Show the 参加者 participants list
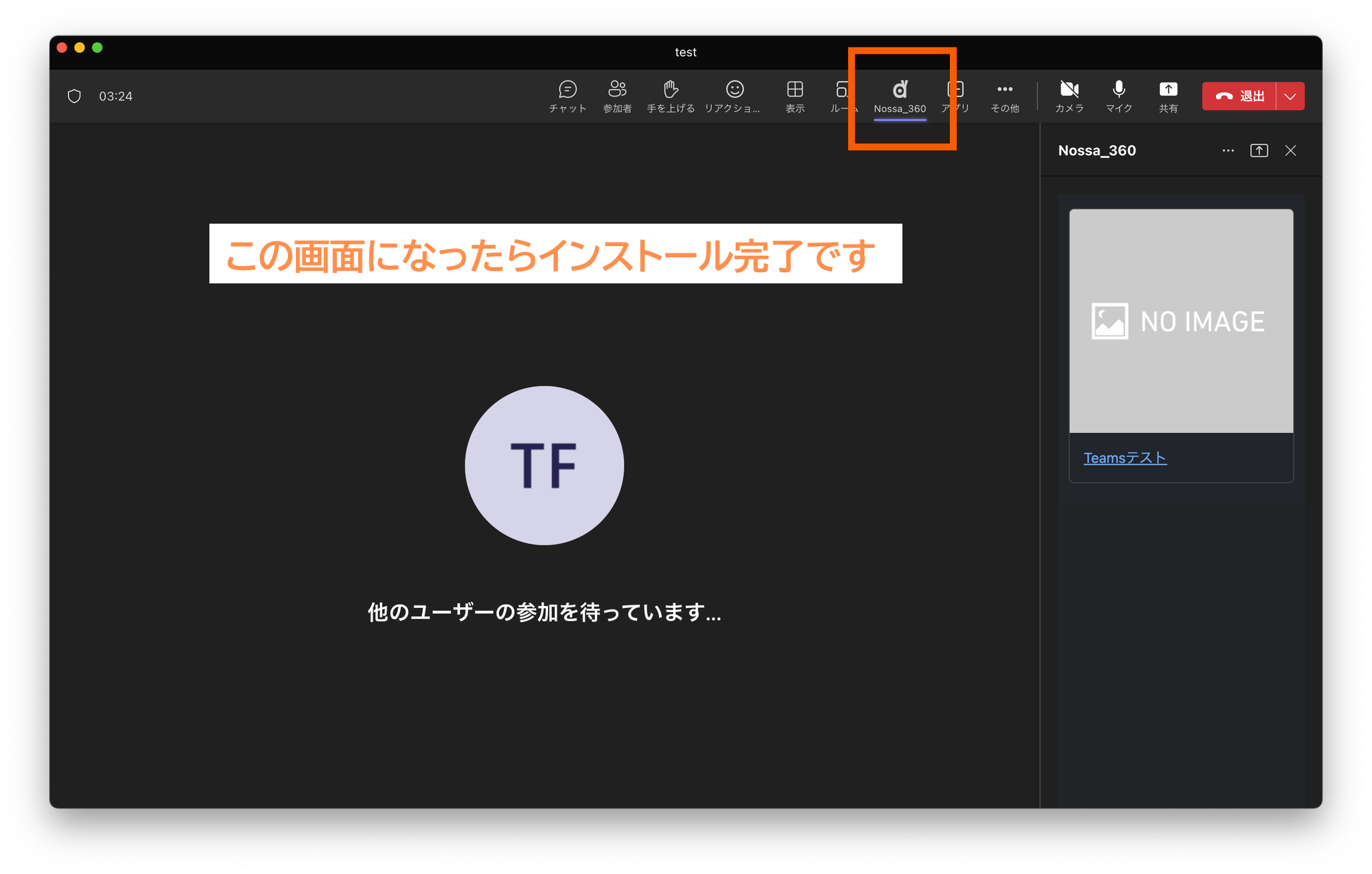Screen dimensions: 1372x874 pyautogui.click(x=617, y=96)
